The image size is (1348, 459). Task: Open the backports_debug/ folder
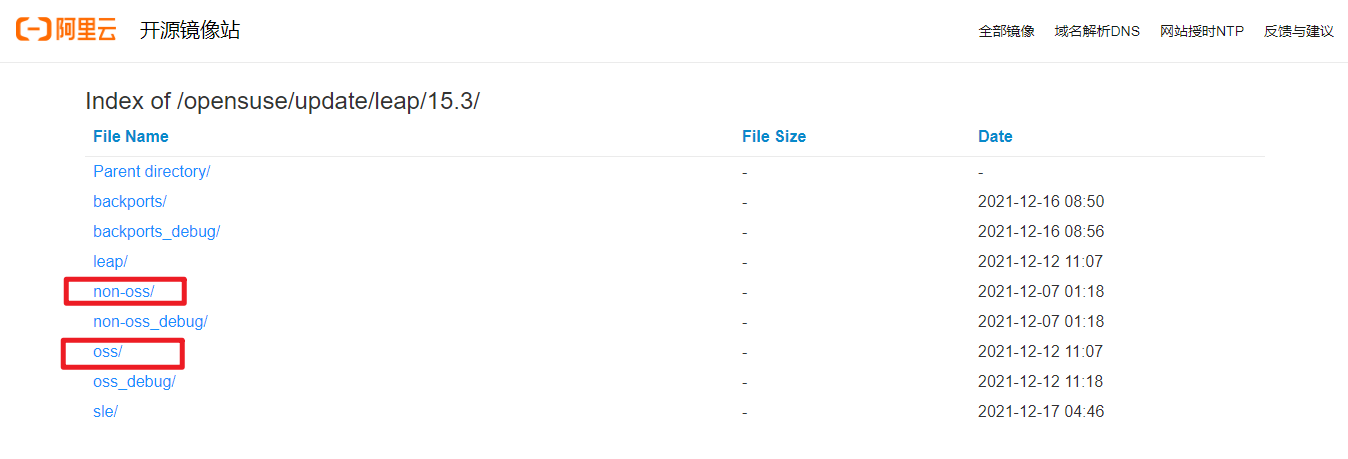coord(156,231)
